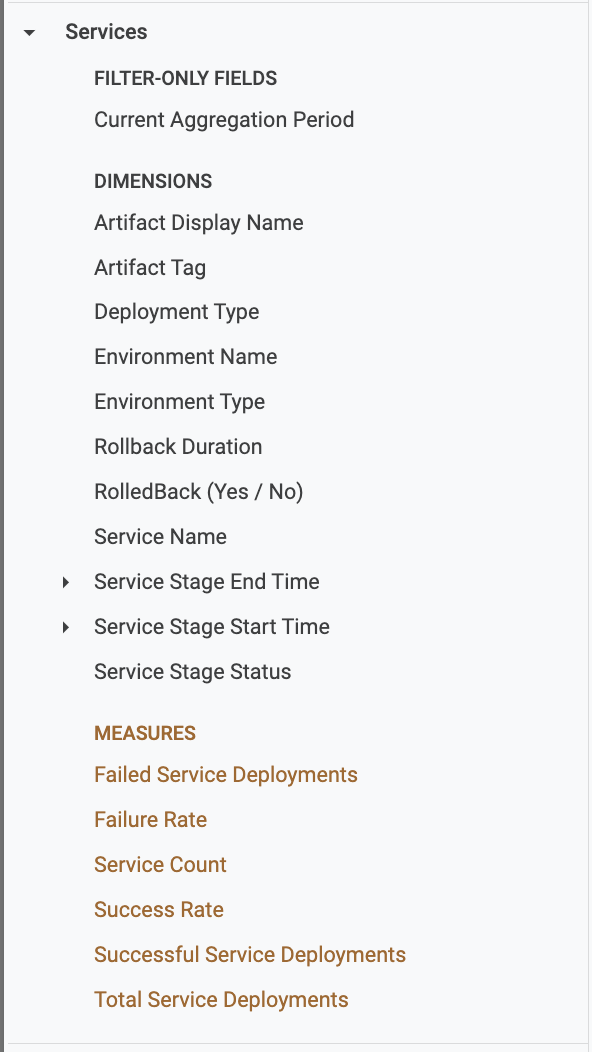
Task: Expand Service Stage Start Time group
Action: (66, 627)
